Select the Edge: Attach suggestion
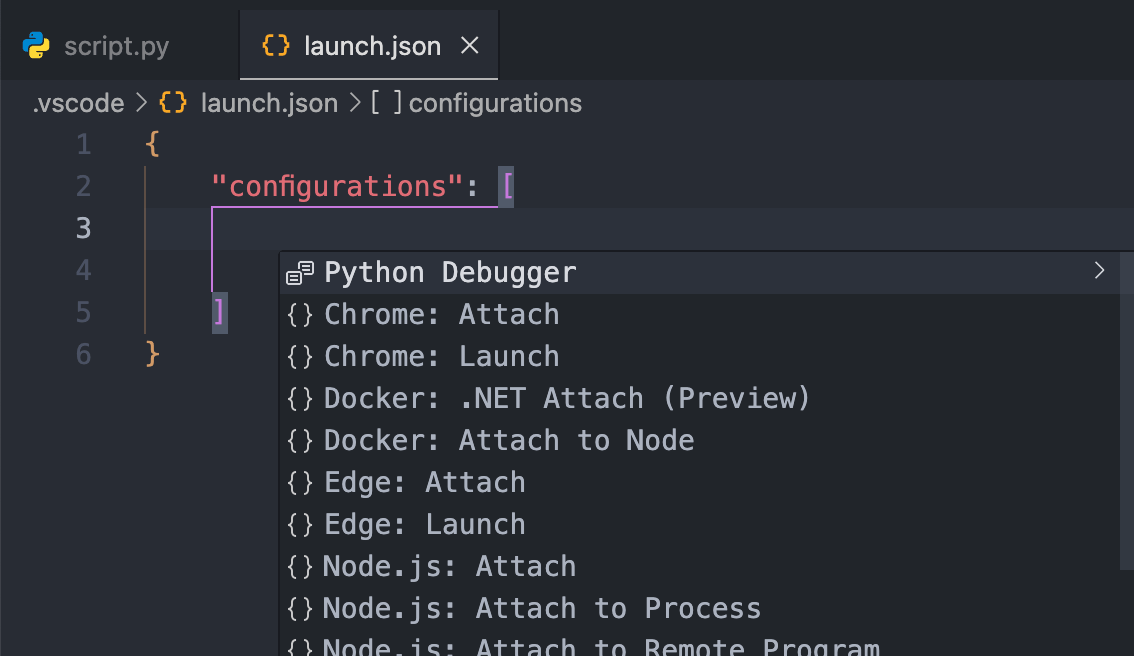 (x=424, y=483)
